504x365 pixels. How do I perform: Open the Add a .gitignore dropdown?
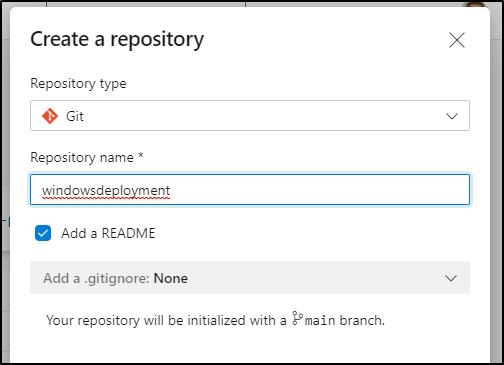(250, 278)
